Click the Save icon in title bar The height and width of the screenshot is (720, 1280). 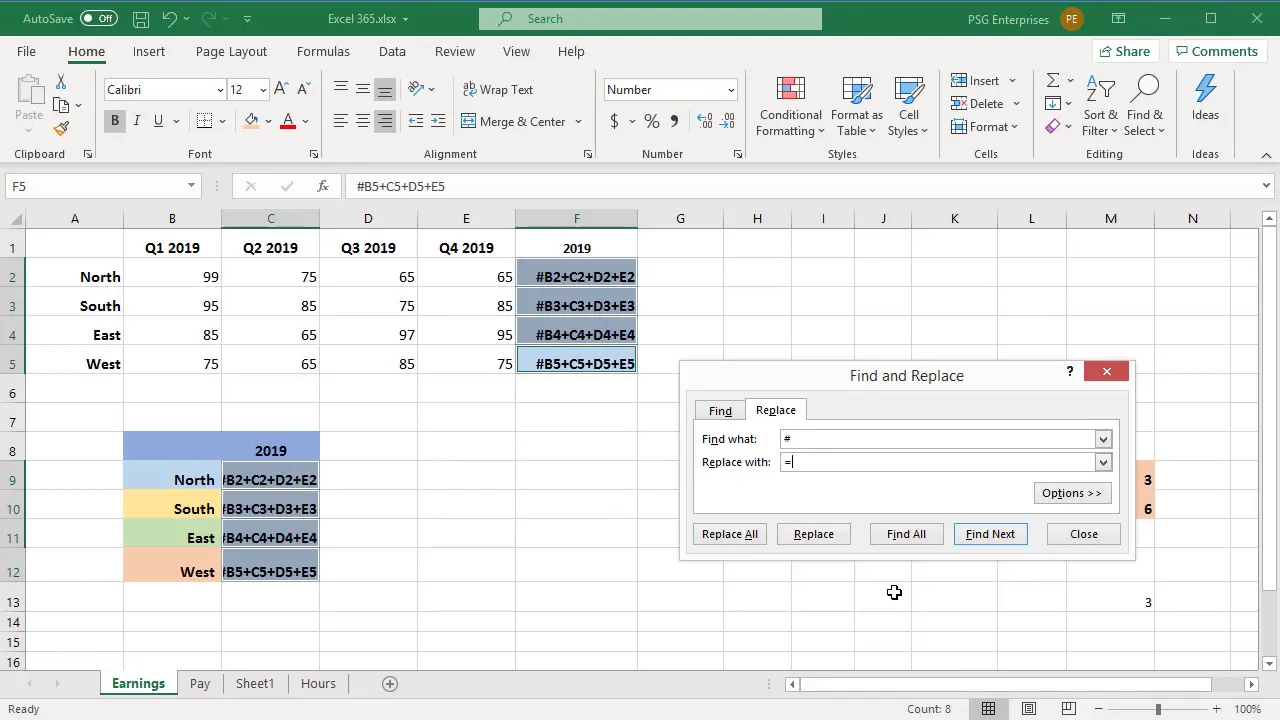point(141,19)
